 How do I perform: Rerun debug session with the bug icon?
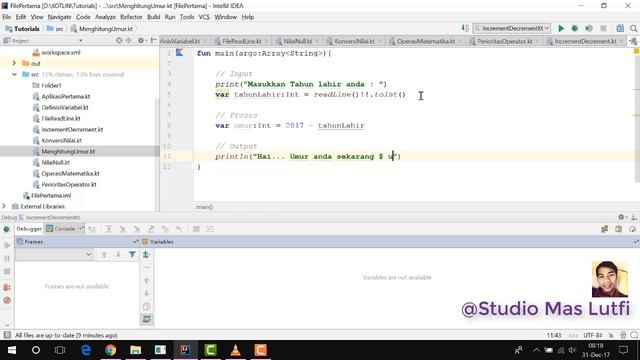pyautogui.click(x=7, y=229)
